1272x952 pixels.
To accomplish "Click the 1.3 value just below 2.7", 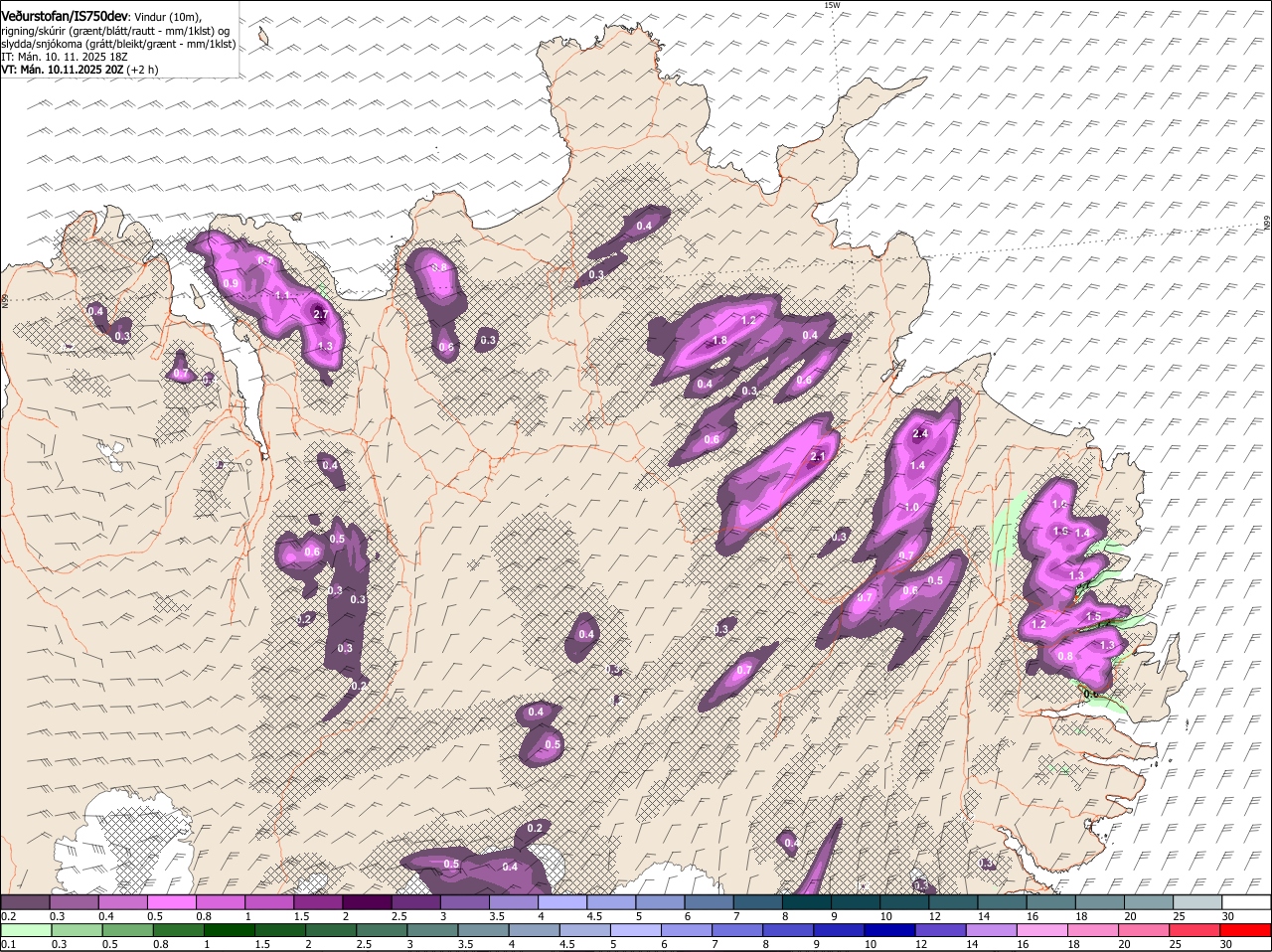I will pyautogui.click(x=325, y=346).
